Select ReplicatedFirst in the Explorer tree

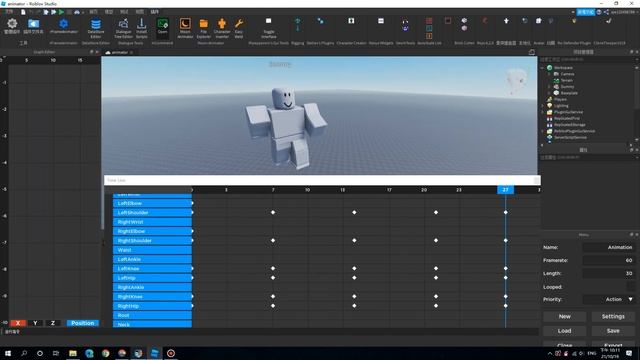click(567, 118)
